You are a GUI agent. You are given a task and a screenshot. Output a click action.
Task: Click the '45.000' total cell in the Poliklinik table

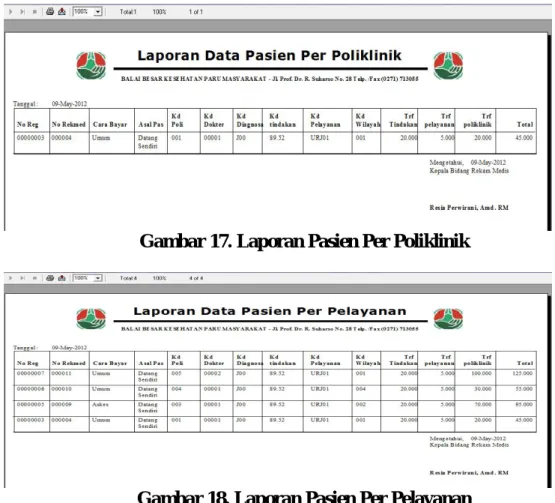524,138
